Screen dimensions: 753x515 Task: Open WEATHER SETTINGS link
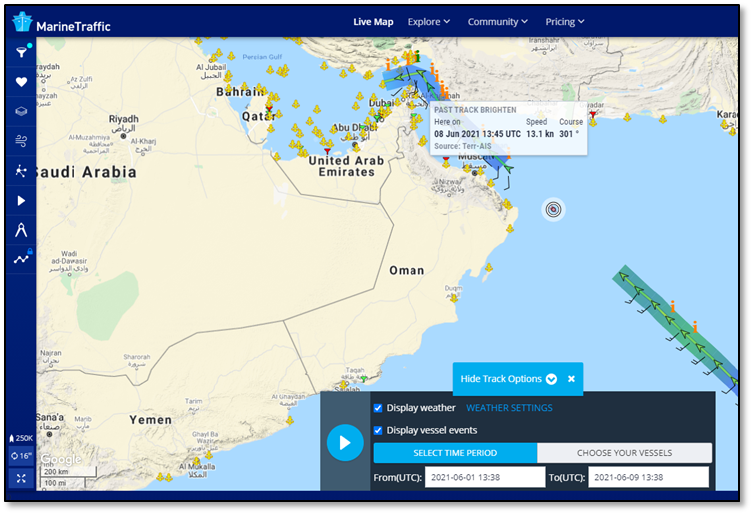pyautogui.click(x=509, y=408)
